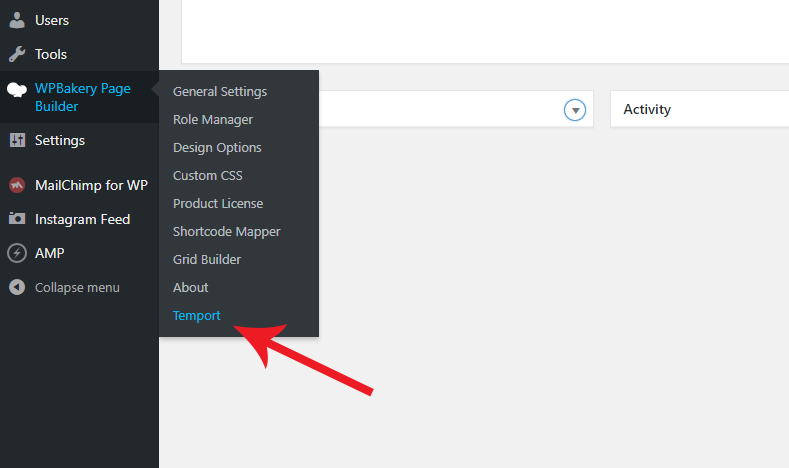Open General Settings from WPBakery submenu
789x468 pixels.
click(x=220, y=91)
